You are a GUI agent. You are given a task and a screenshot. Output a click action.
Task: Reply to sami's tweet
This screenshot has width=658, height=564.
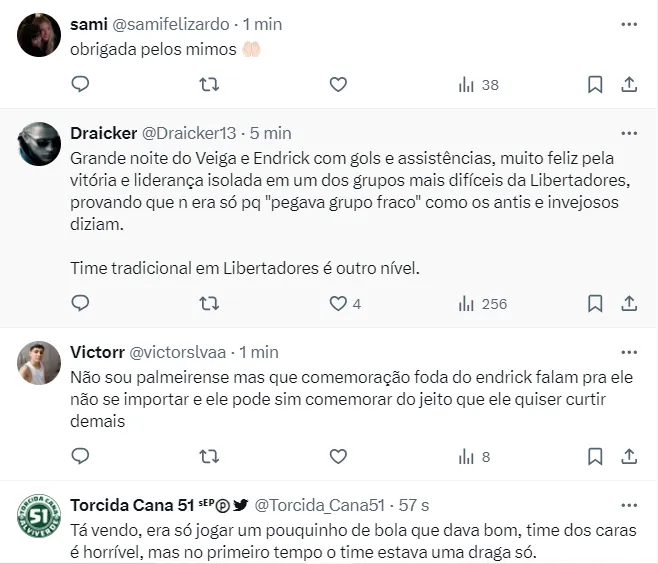(x=81, y=85)
